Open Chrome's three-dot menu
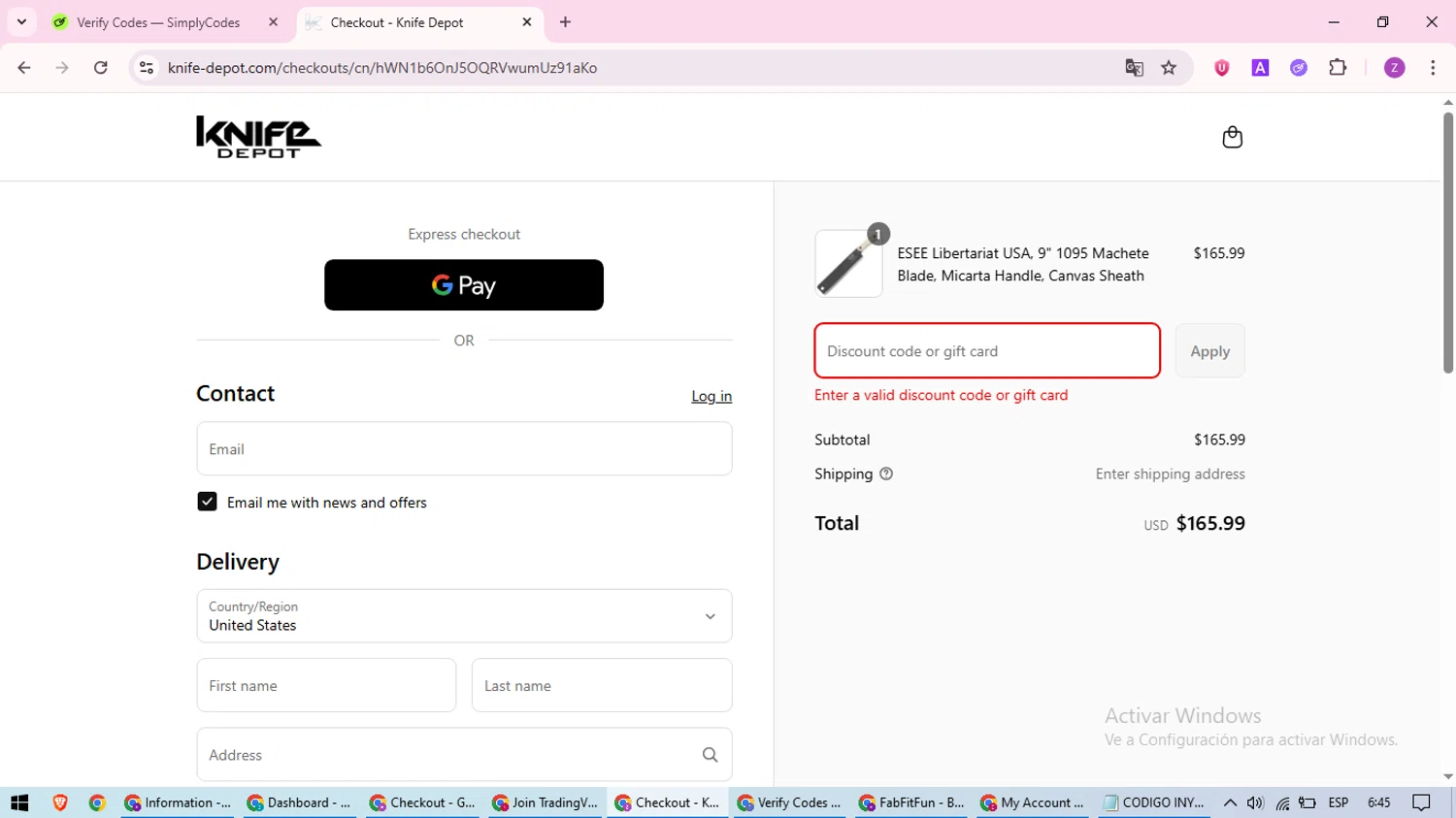Image resolution: width=1456 pixels, height=818 pixels. 1433,68
